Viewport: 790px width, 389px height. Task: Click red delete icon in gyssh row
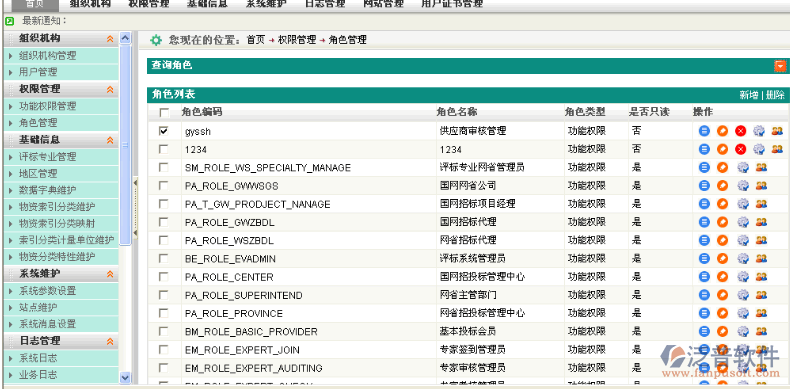[740, 131]
